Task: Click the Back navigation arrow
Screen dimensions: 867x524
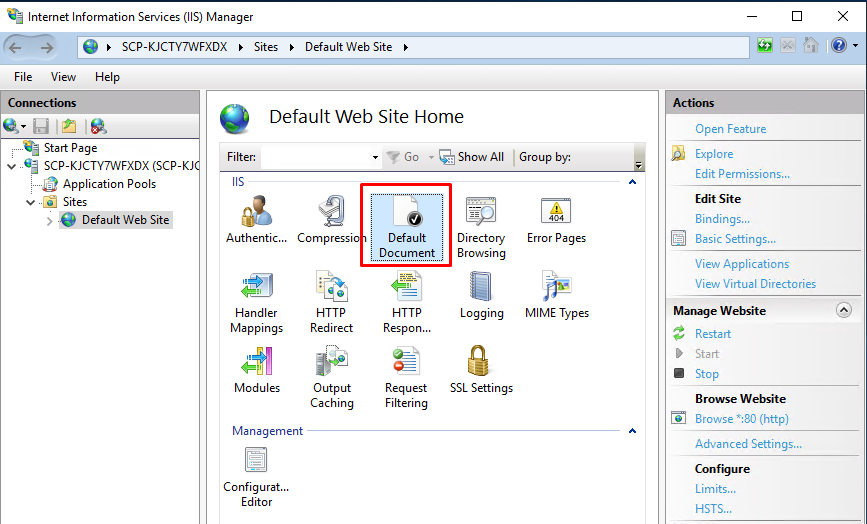Action: (15, 48)
